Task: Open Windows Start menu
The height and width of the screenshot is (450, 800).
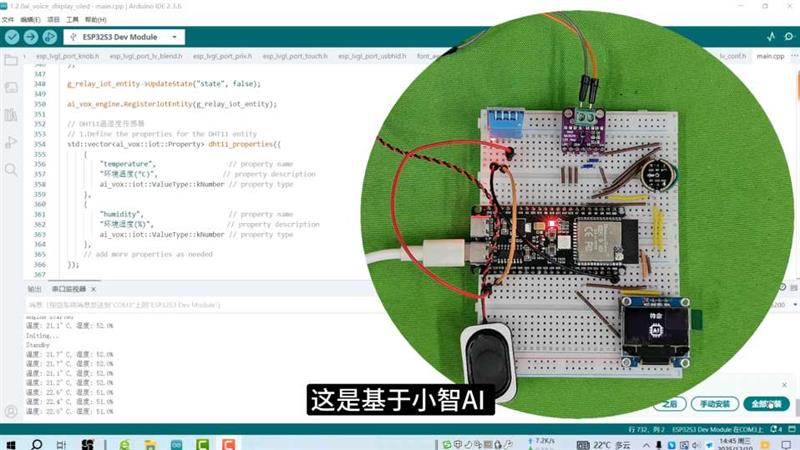Action: coord(12,442)
